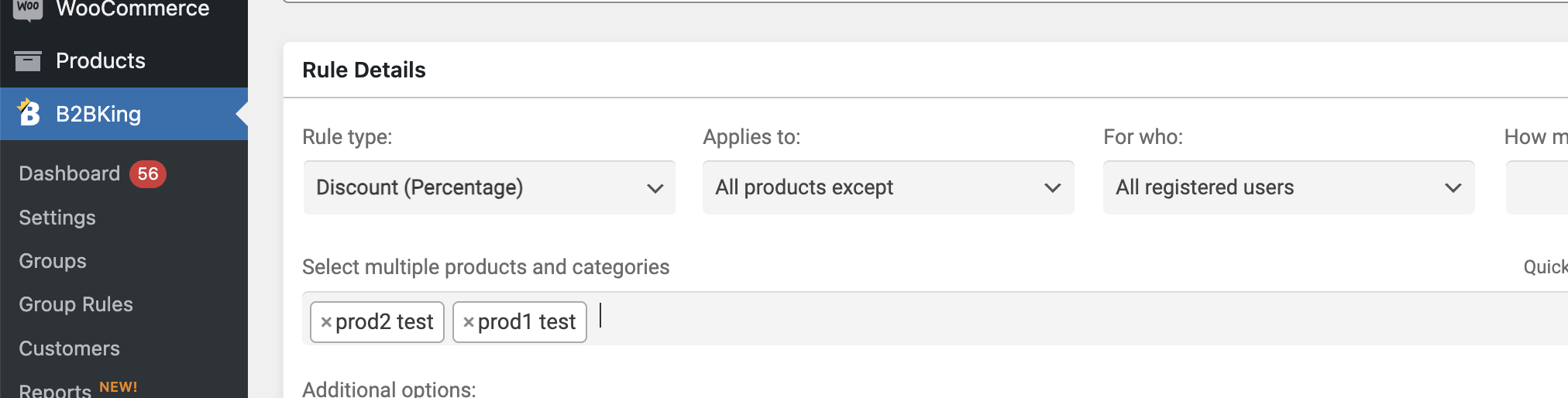Remove the prod2 test tag
This screenshot has height=398, width=1568.
click(x=326, y=322)
